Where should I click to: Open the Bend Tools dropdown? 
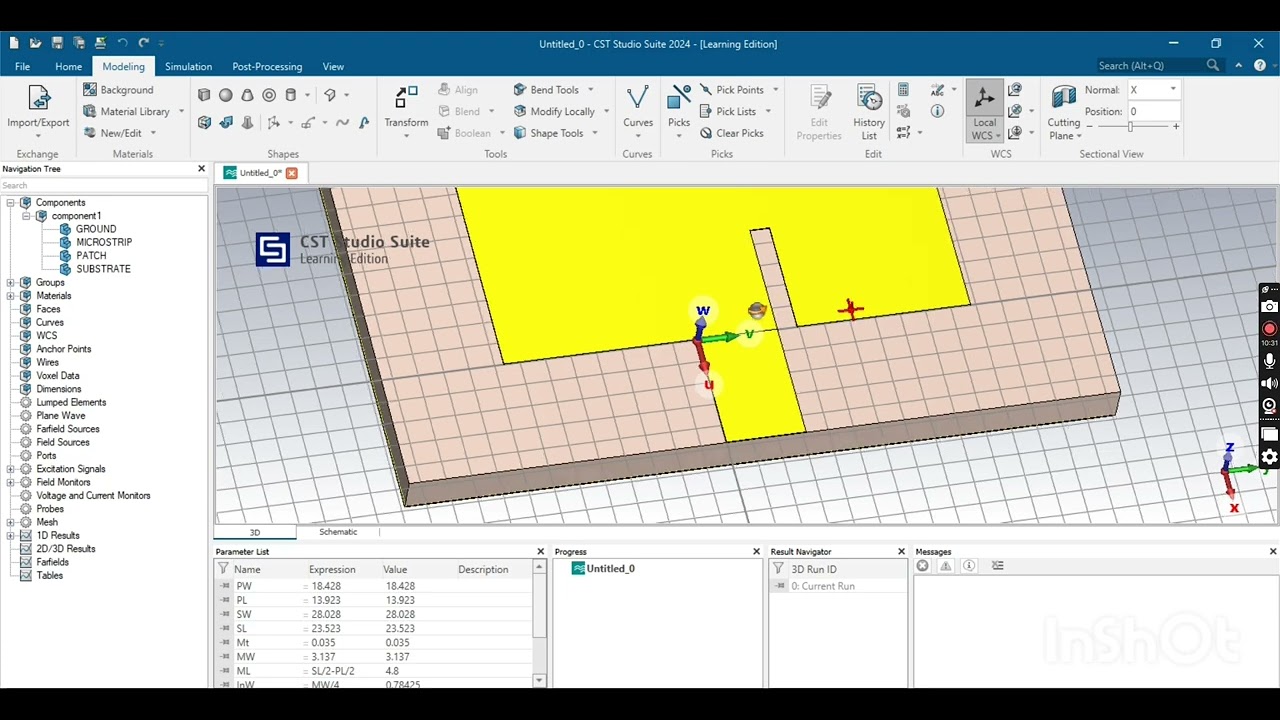[x=589, y=90]
